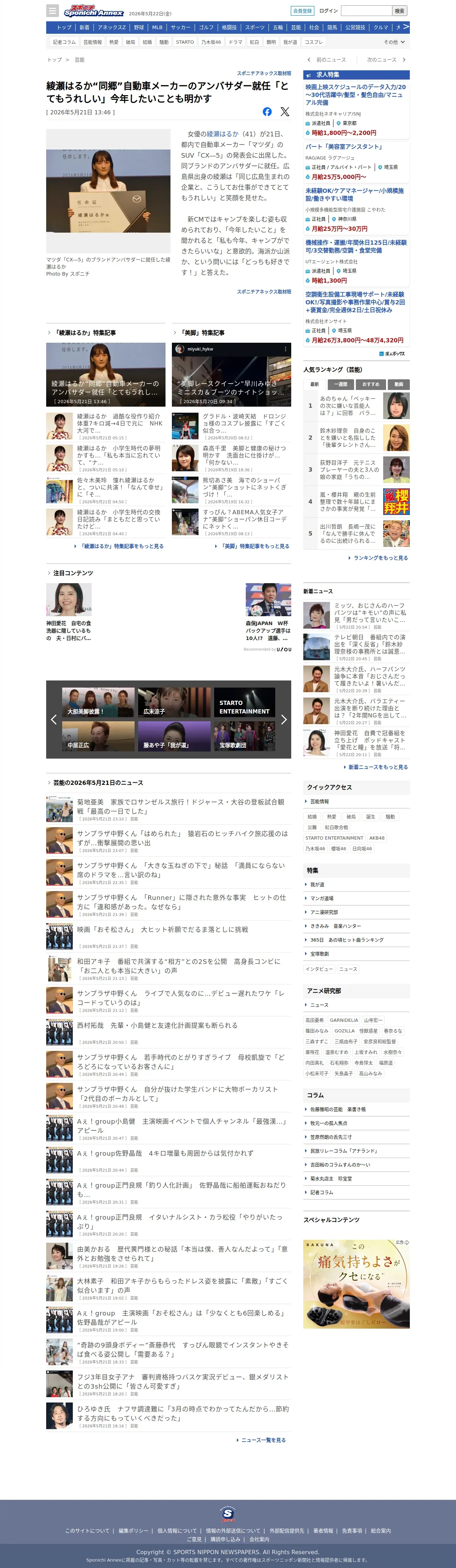Open 記者コラム sub-navigation tag
Viewport: 456px width, 1568px height.
click(65, 42)
